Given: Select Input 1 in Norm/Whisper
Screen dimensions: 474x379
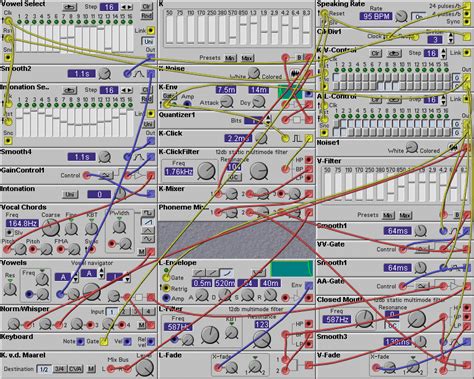Looking at the screenshot, I should tap(111, 312).
